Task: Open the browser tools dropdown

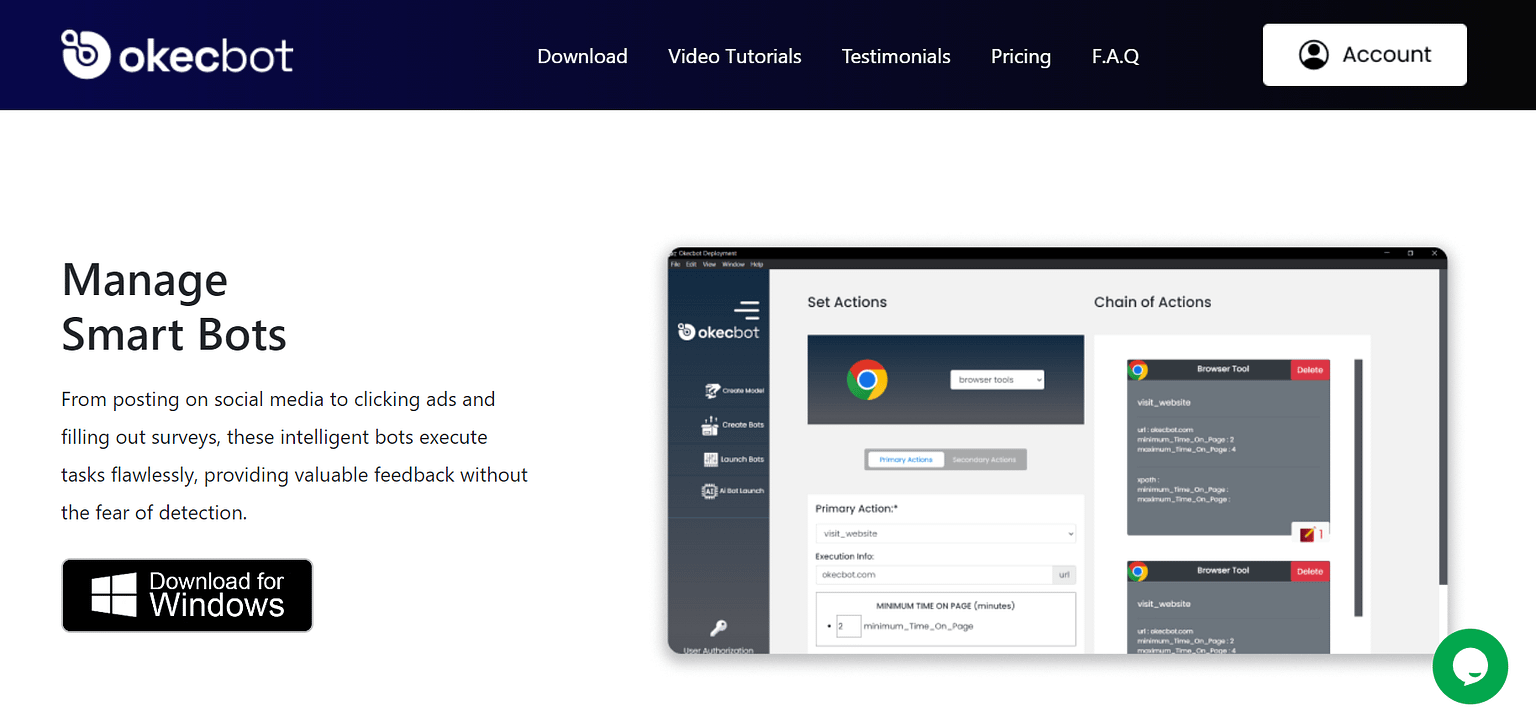Action: pyautogui.click(x=996, y=379)
